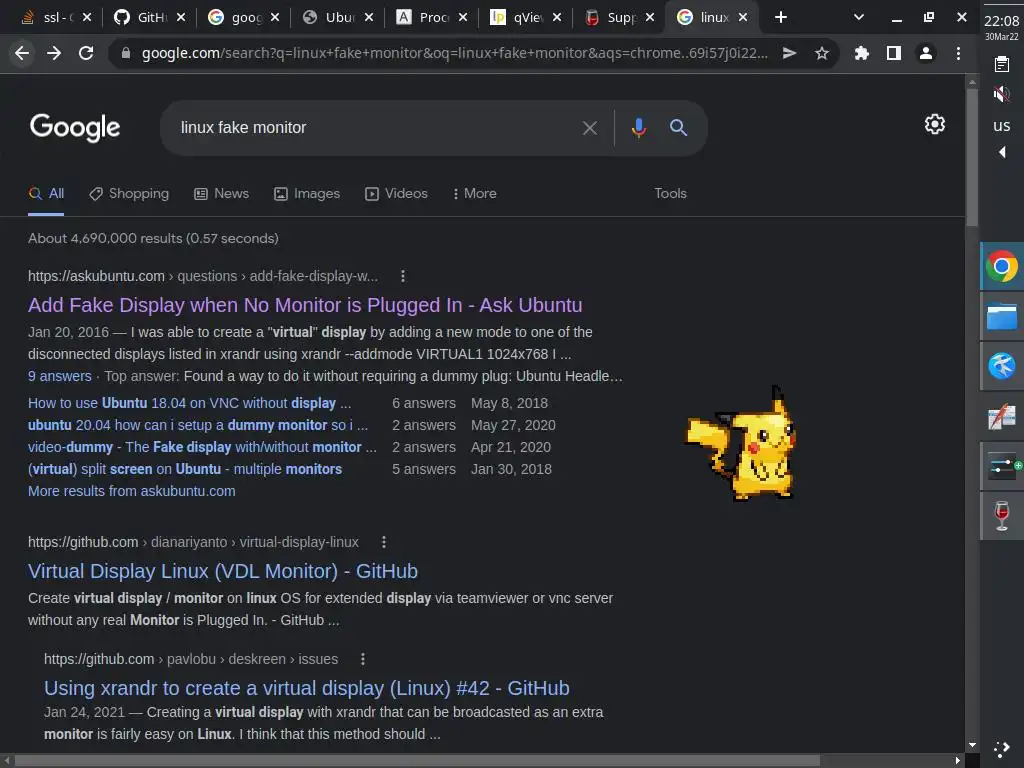The width and height of the screenshot is (1024, 768).
Task: Reload the current page
Action: [86, 53]
